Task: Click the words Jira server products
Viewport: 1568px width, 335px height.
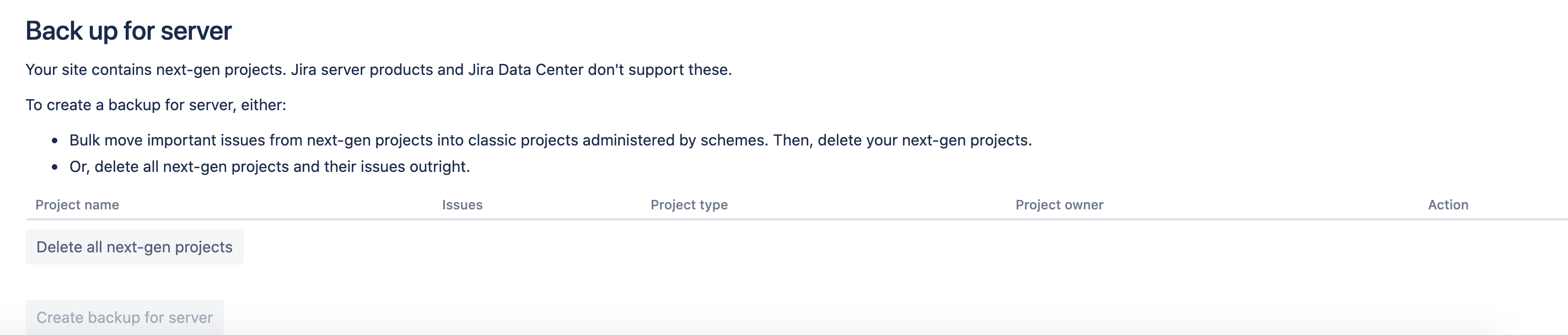Action: 362,70
